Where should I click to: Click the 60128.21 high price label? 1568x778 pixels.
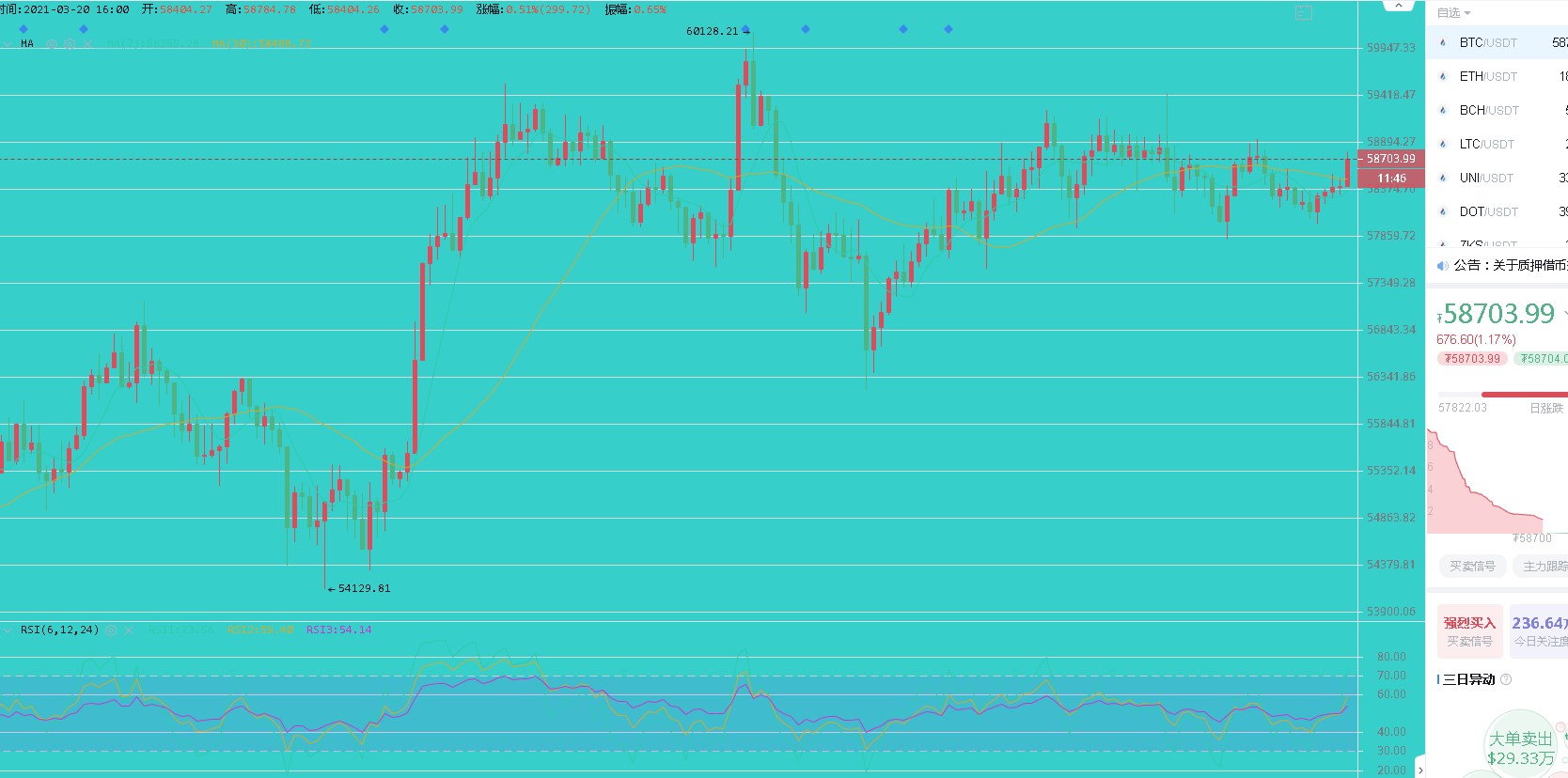712,32
